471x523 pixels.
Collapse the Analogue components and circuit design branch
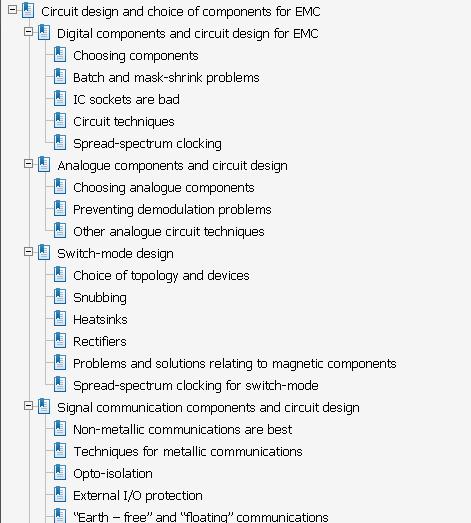[28, 164]
